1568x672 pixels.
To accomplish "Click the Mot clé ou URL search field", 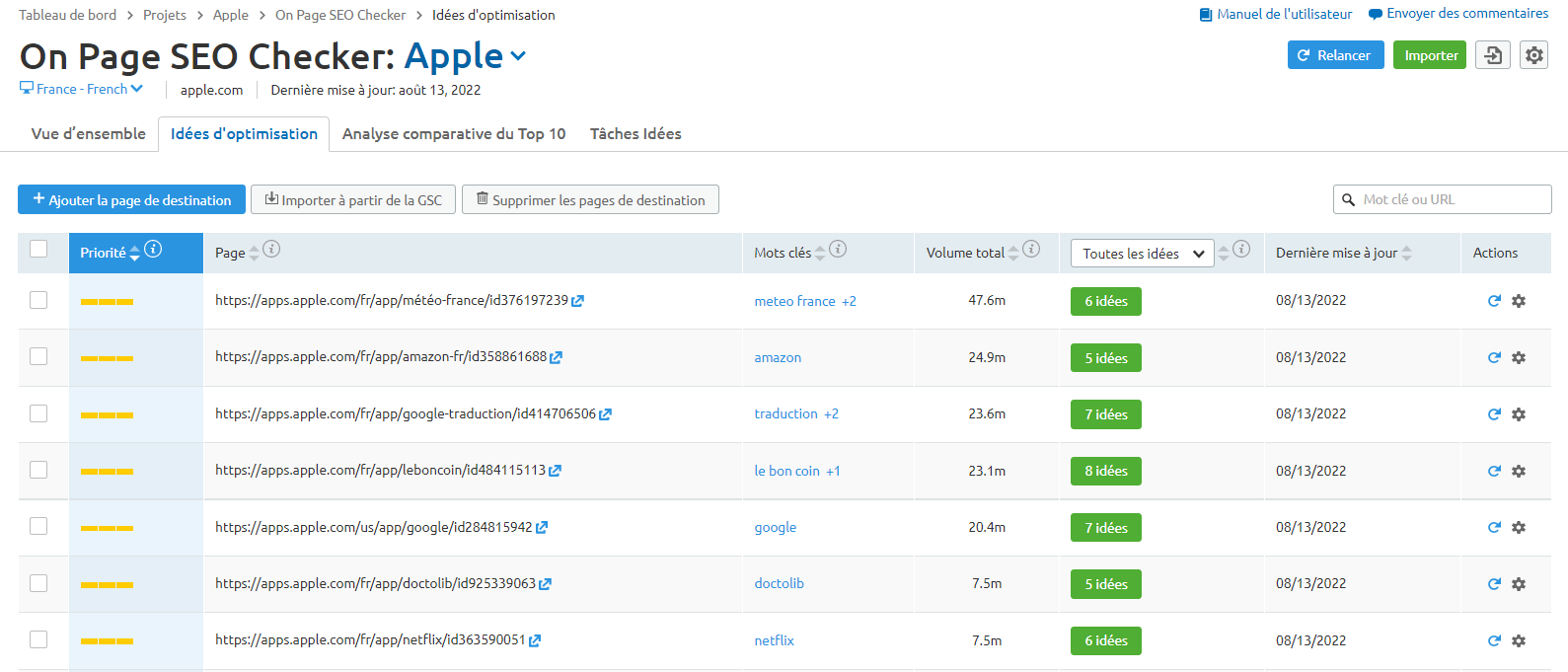I will pos(1443,199).
